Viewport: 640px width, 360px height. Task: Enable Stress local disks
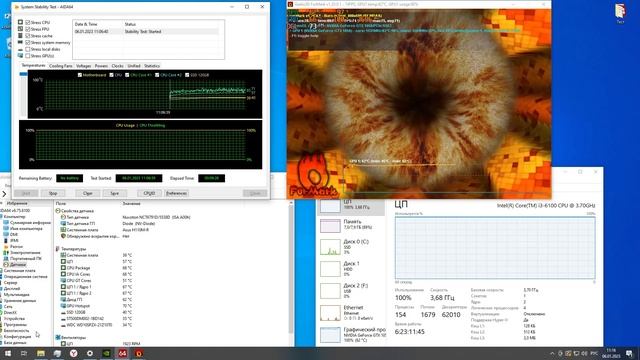(28, 49)
